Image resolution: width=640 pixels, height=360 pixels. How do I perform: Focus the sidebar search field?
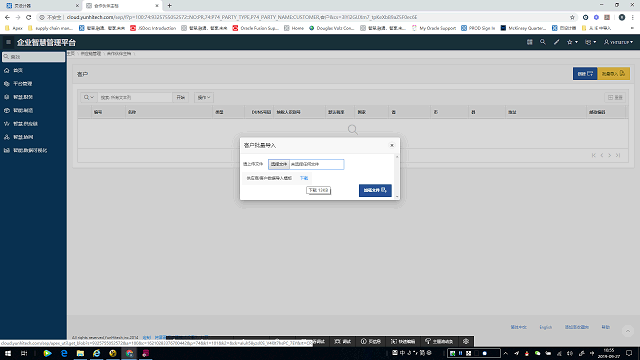point(33,57)
